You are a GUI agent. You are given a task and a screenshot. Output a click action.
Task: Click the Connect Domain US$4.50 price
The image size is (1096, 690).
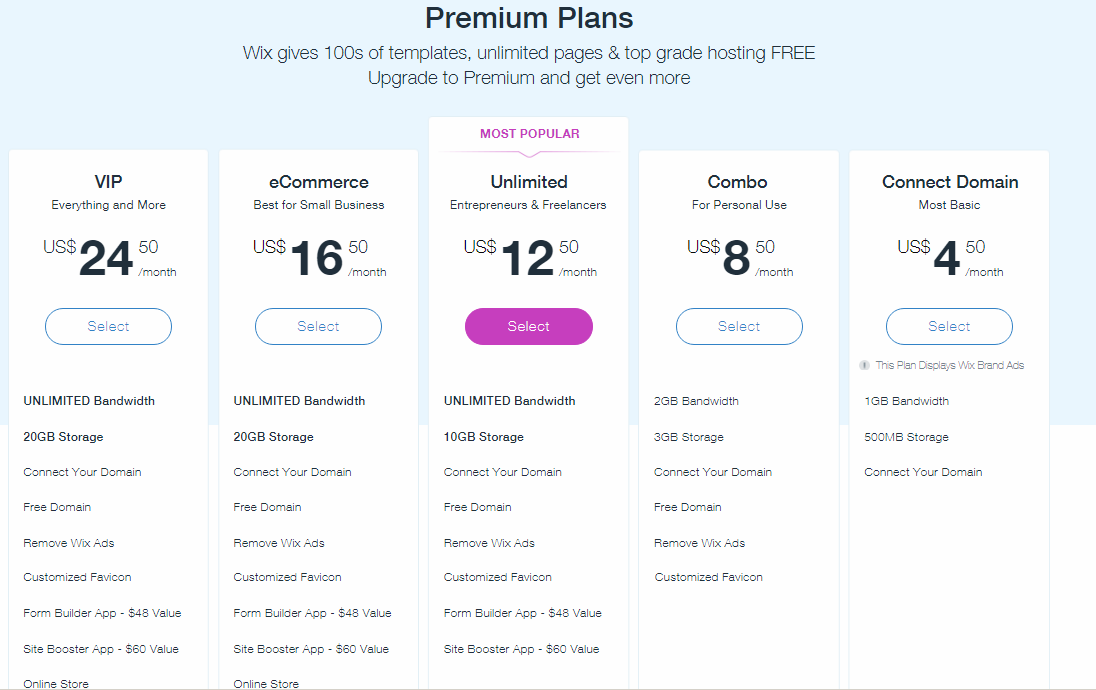pos(950,257)
